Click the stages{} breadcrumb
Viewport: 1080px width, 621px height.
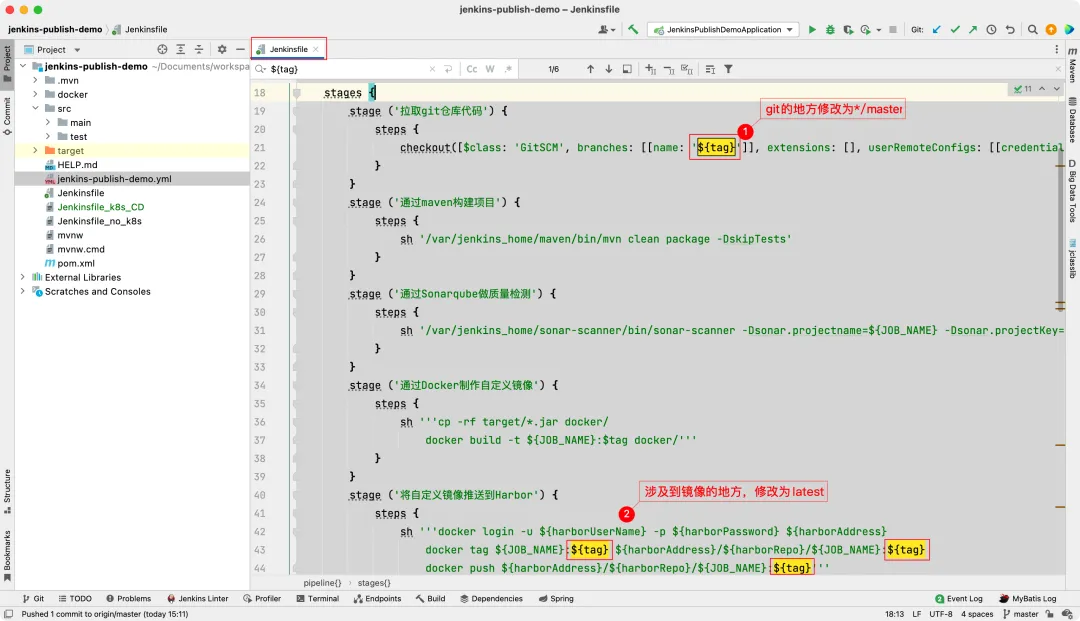point(374,582)
